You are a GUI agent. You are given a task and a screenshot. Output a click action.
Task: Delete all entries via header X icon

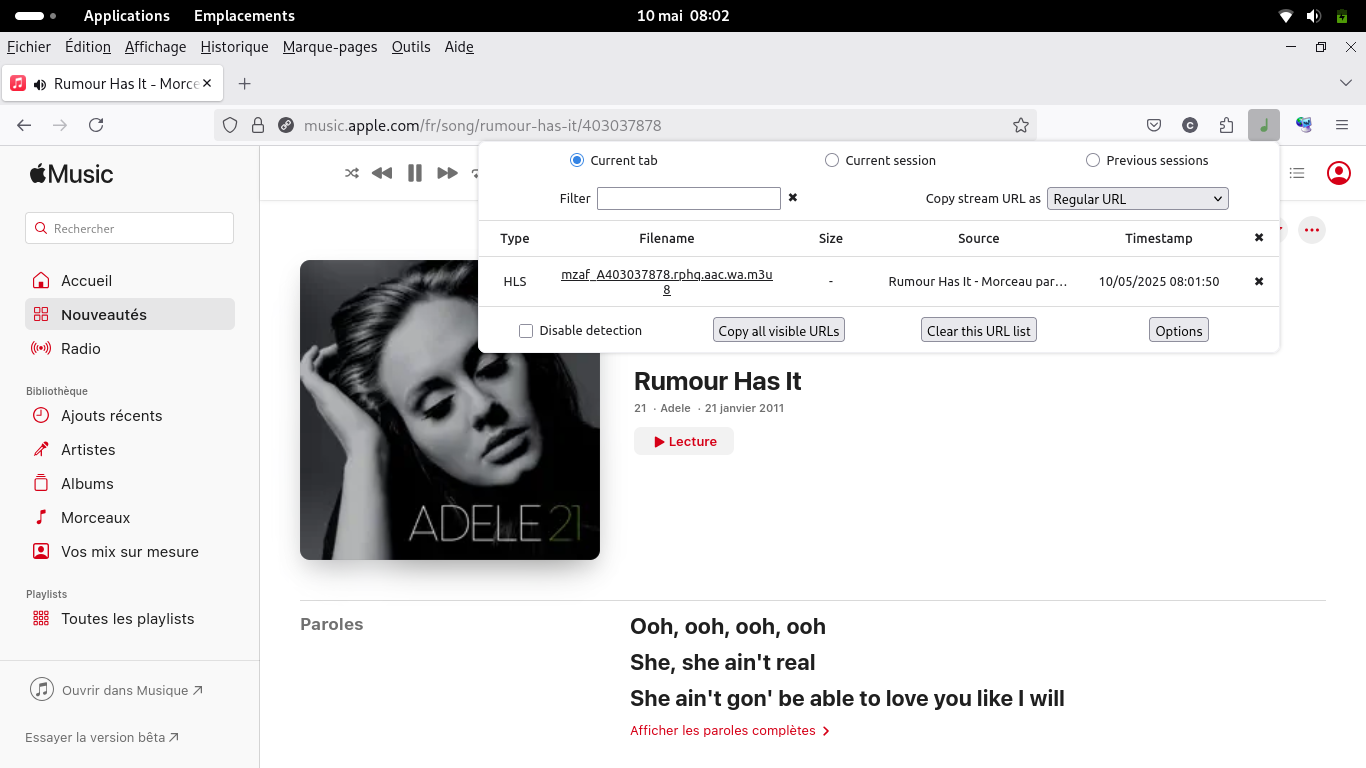point(1259,238)
